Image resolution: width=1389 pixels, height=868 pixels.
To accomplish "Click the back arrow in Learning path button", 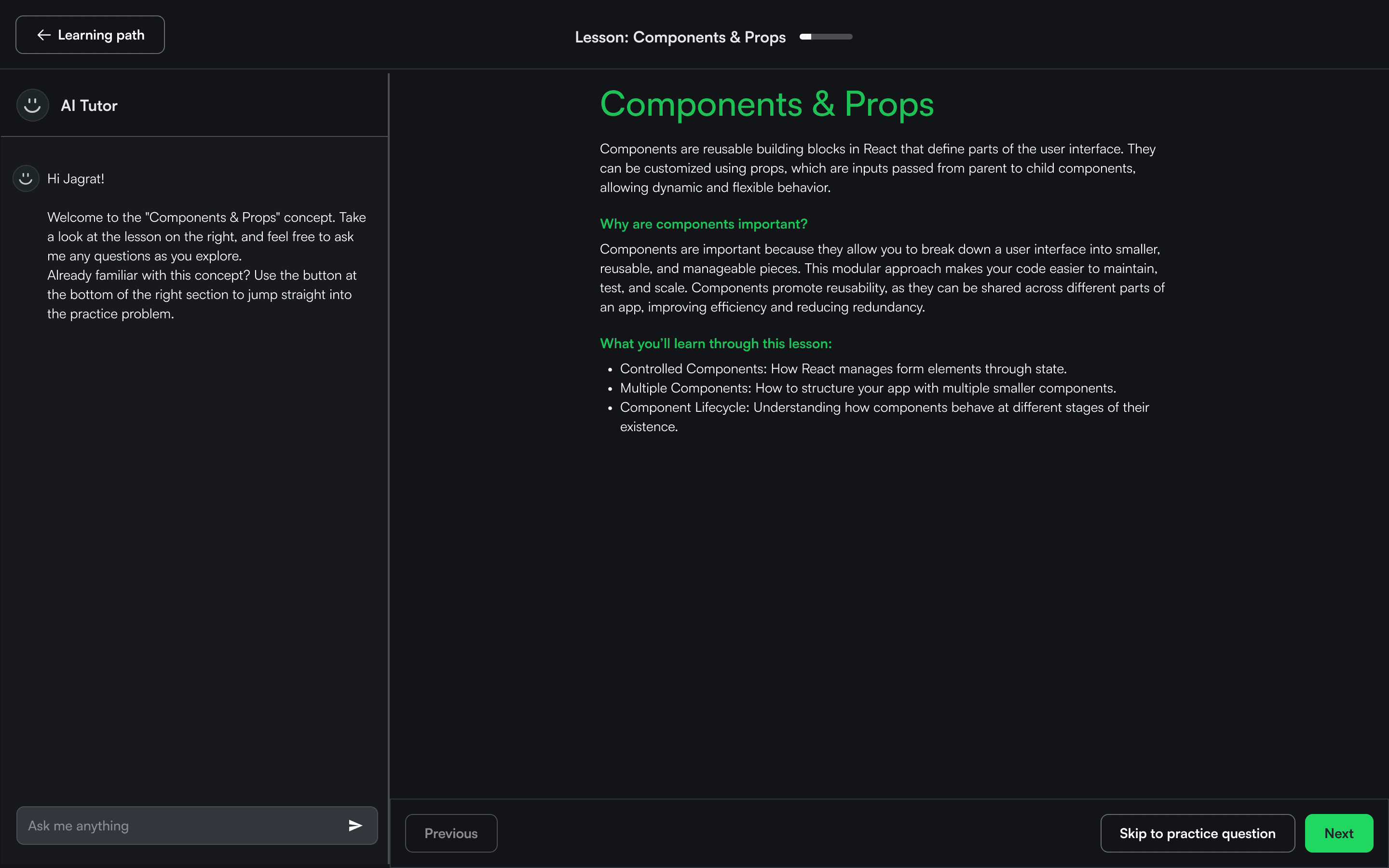I will point(43,35).
